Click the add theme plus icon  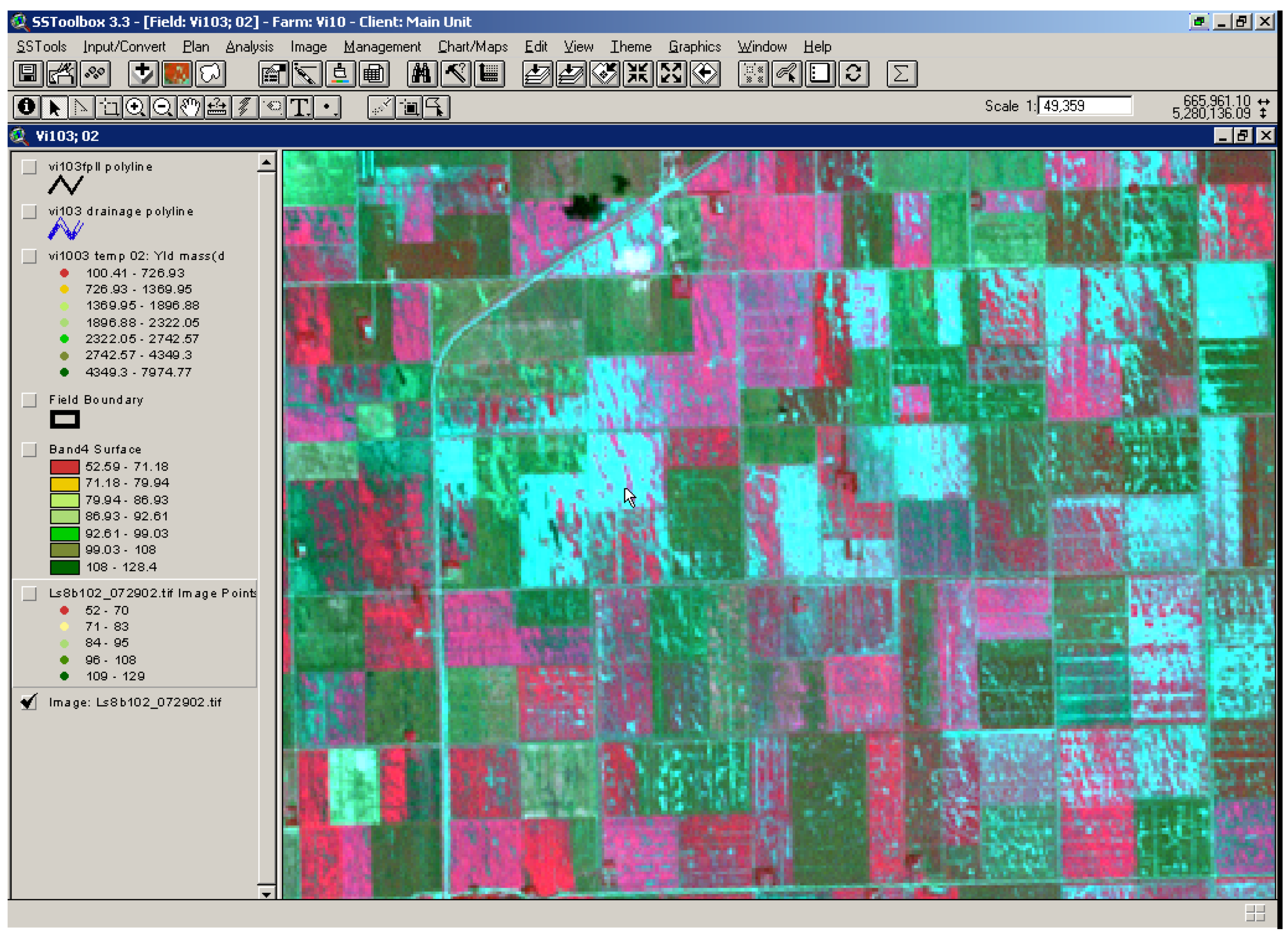pyautogui.click(x=143, y=74)
